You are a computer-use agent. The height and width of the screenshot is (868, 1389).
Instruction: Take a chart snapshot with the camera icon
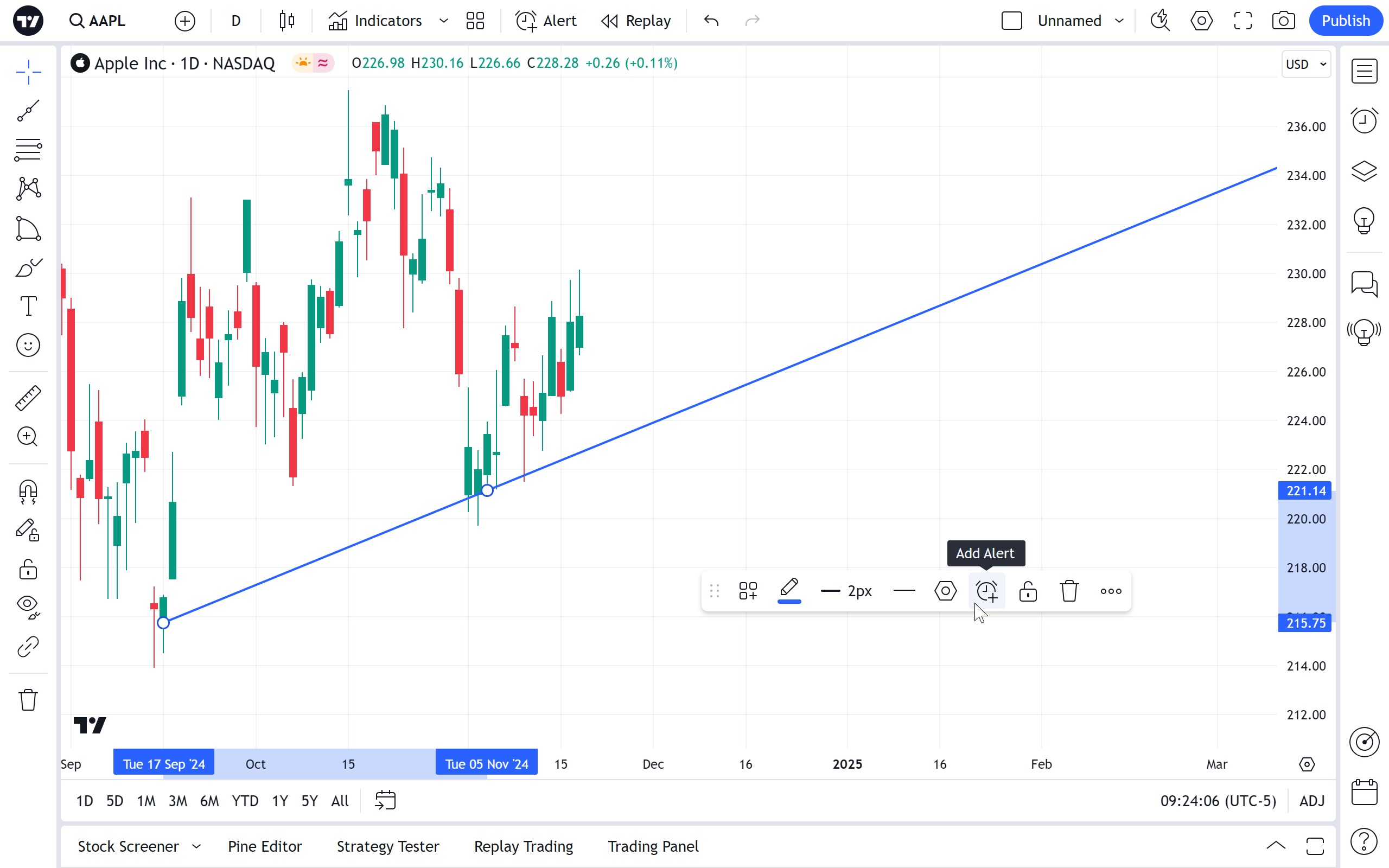(x=1283, y=21)
